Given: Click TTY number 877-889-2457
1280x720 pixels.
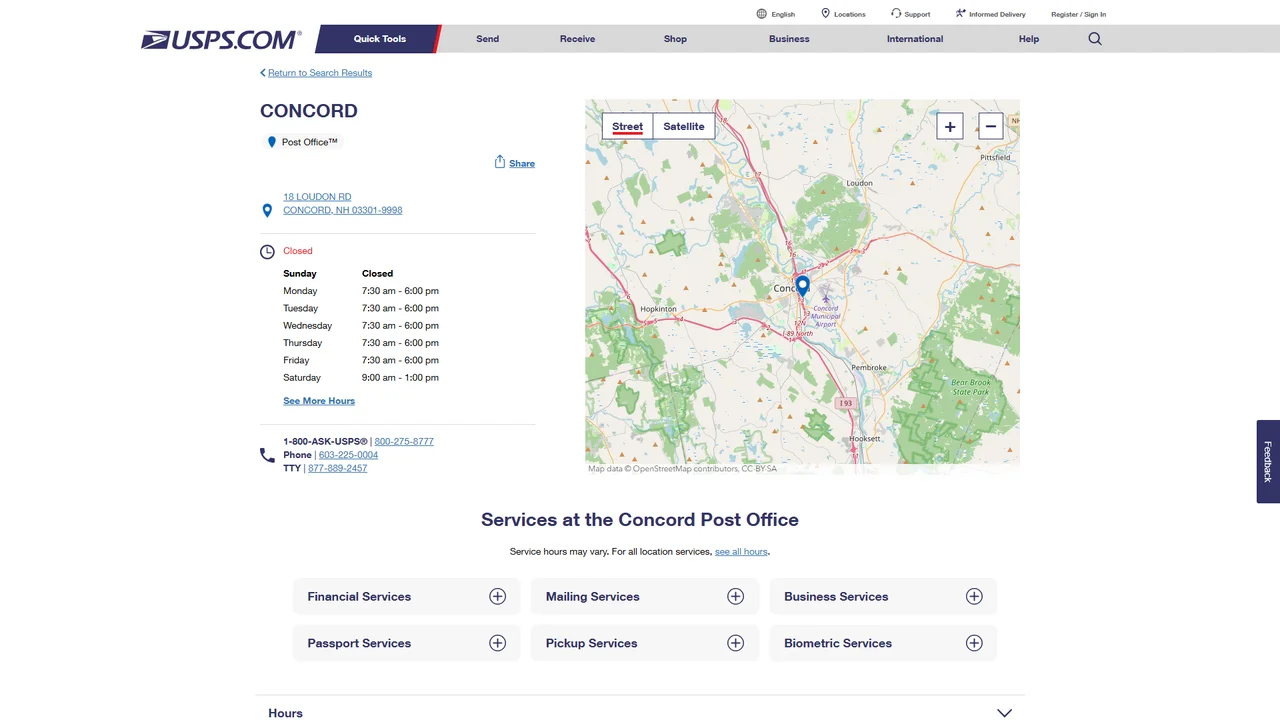Looking at the screenshot, I should point(337,468).
